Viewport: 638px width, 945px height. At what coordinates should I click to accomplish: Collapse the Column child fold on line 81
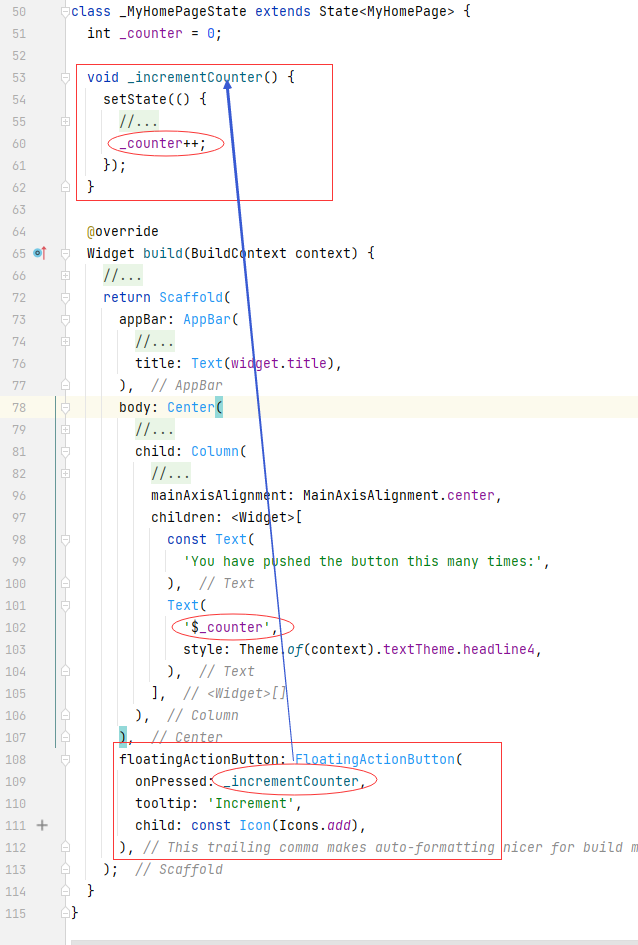pos(65,451)
